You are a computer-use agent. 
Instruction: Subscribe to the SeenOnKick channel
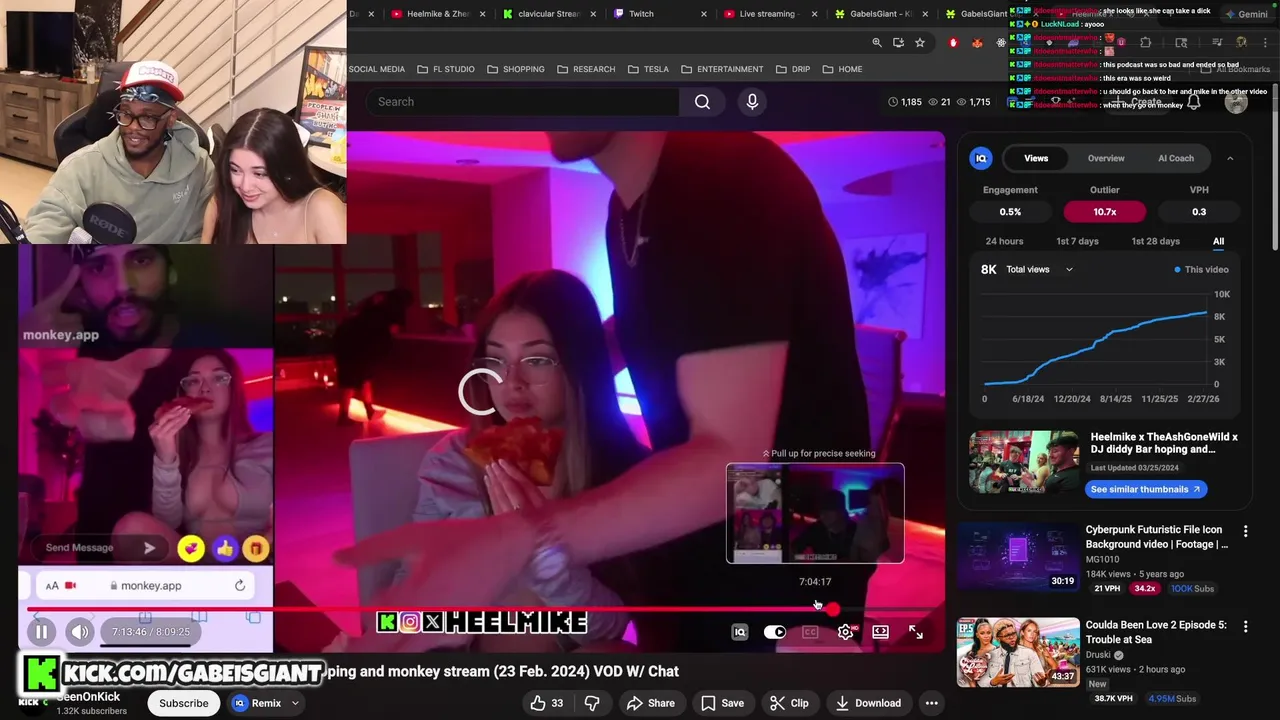tap(184, 703)
